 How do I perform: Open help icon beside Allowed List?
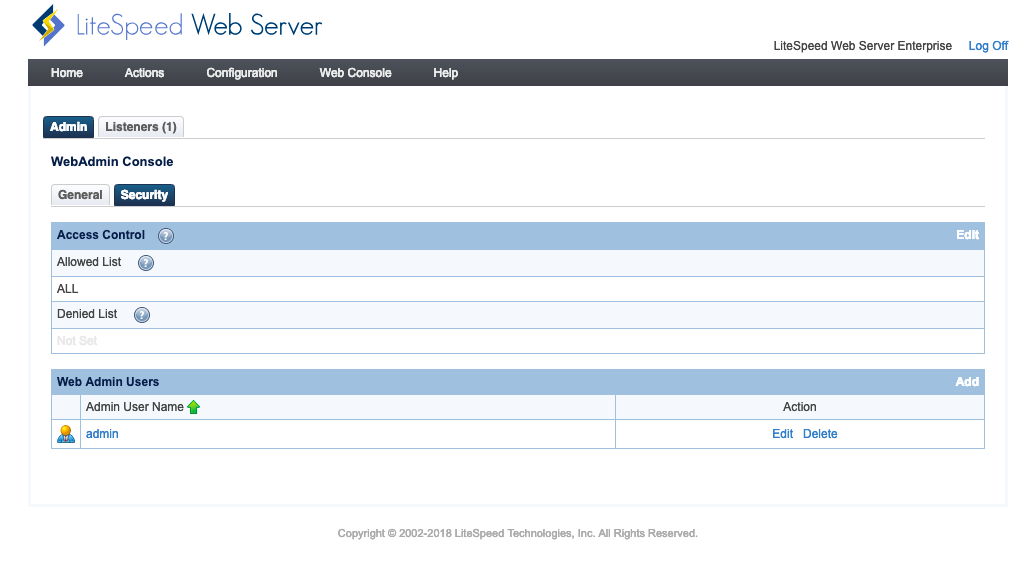coord(146,262)
